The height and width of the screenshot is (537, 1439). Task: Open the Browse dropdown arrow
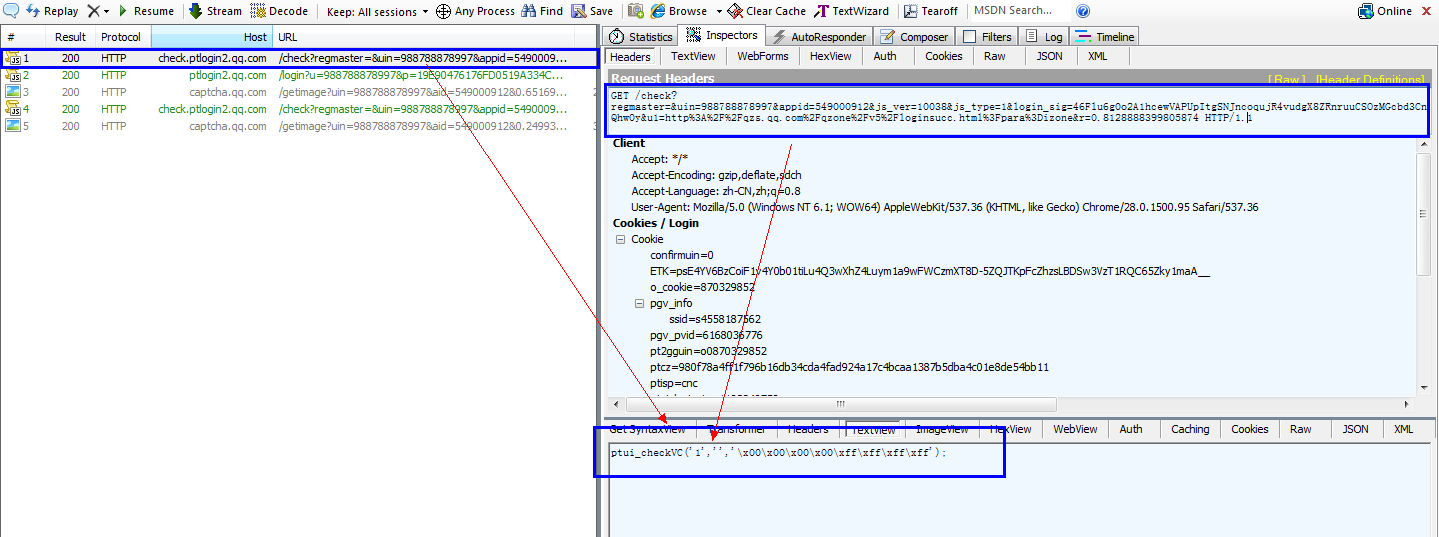click(x=717, y=12)
